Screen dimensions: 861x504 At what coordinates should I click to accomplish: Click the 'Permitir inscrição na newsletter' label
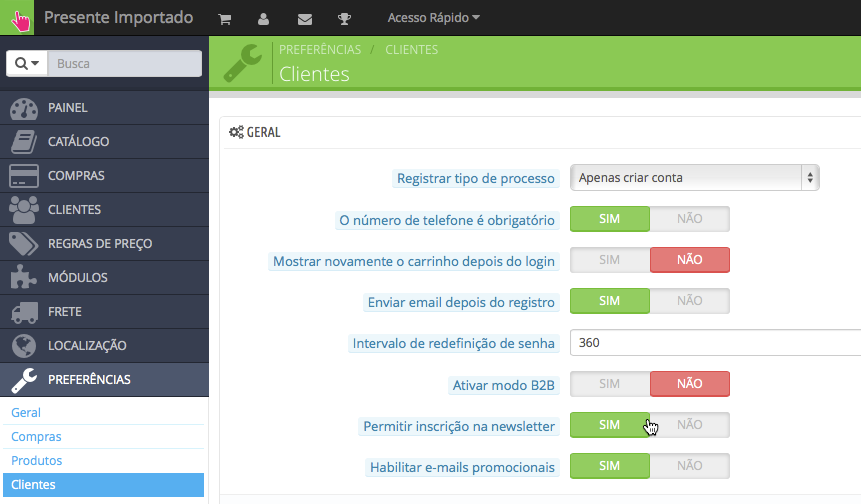tap(459, 427)
